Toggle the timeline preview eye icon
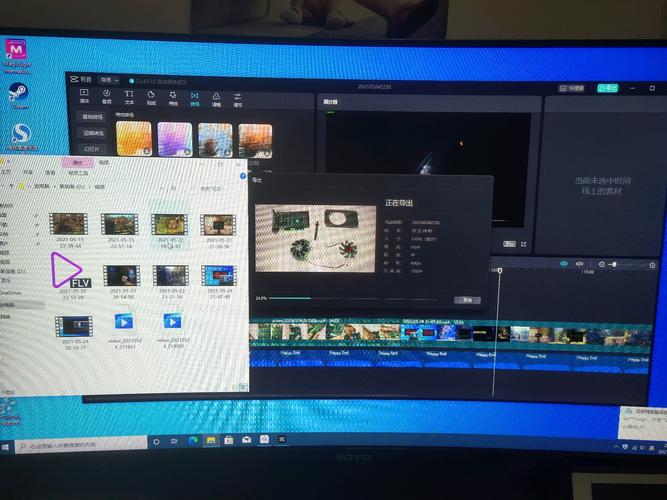 (x=564, y=263)
